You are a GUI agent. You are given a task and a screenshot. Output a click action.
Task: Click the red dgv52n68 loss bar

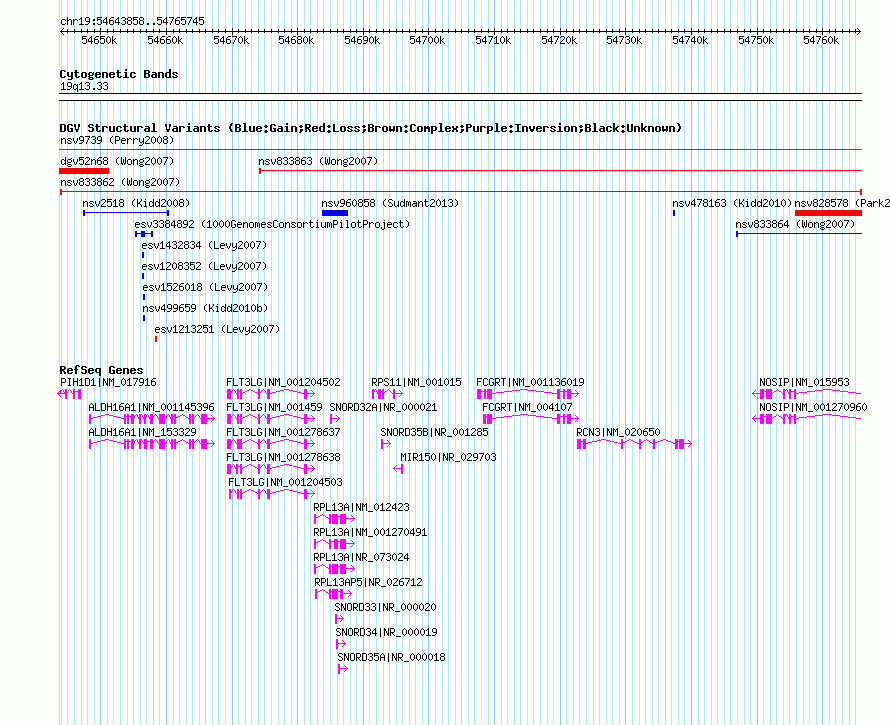(x=84, y=171)
